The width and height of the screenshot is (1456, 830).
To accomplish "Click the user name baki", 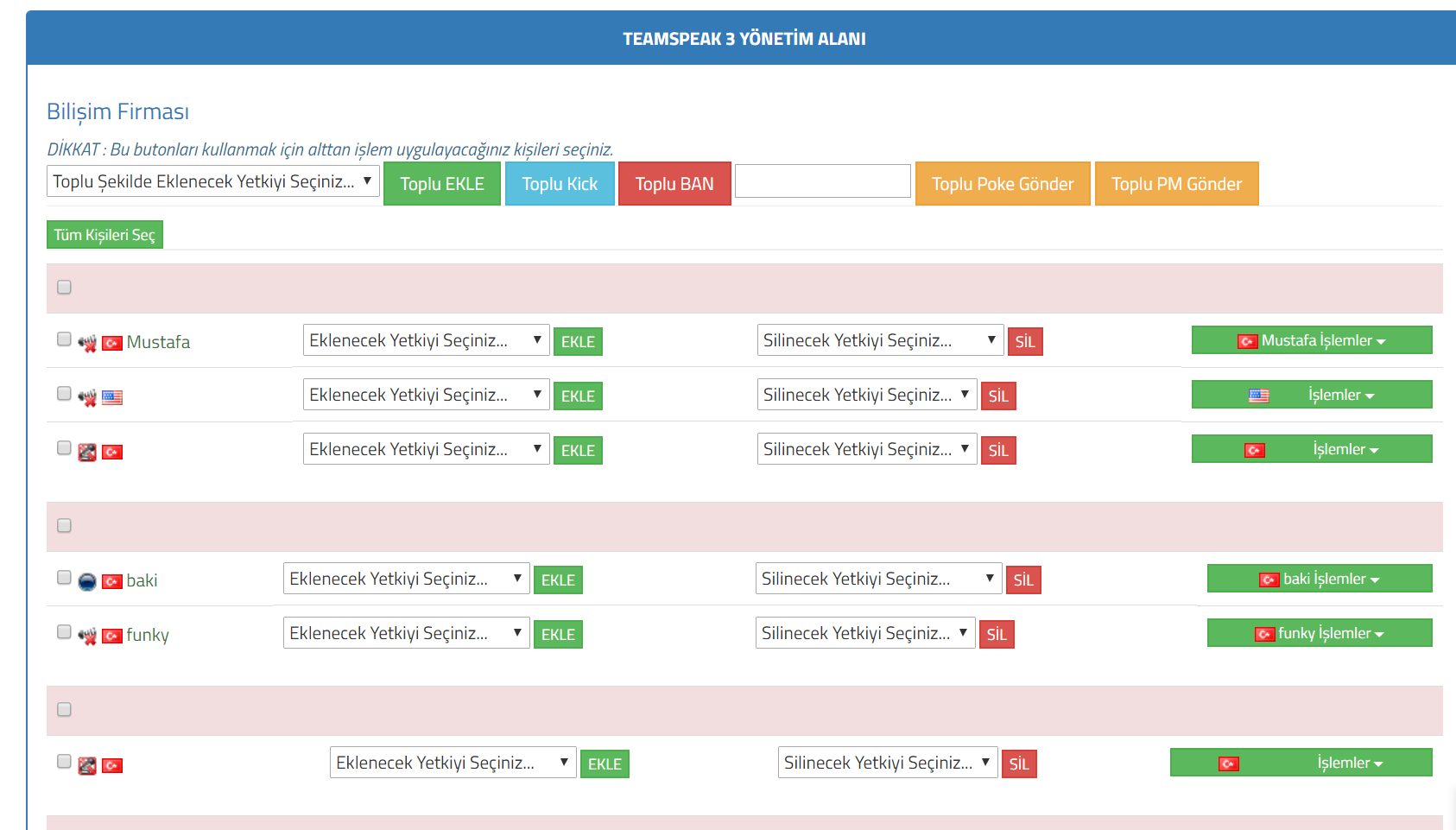I will 142,580.
